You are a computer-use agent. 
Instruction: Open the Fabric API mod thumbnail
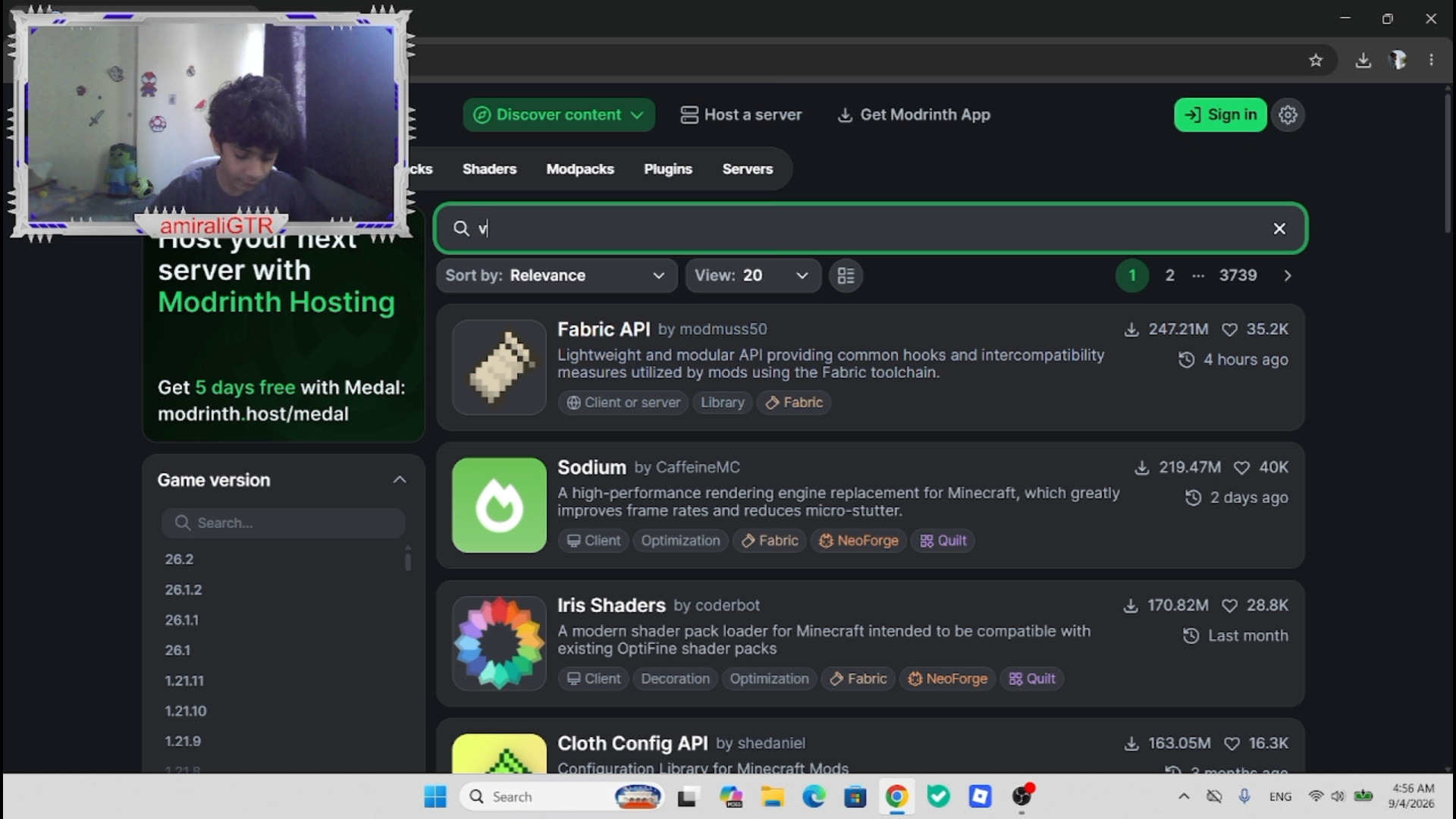(x=499, y=367)
